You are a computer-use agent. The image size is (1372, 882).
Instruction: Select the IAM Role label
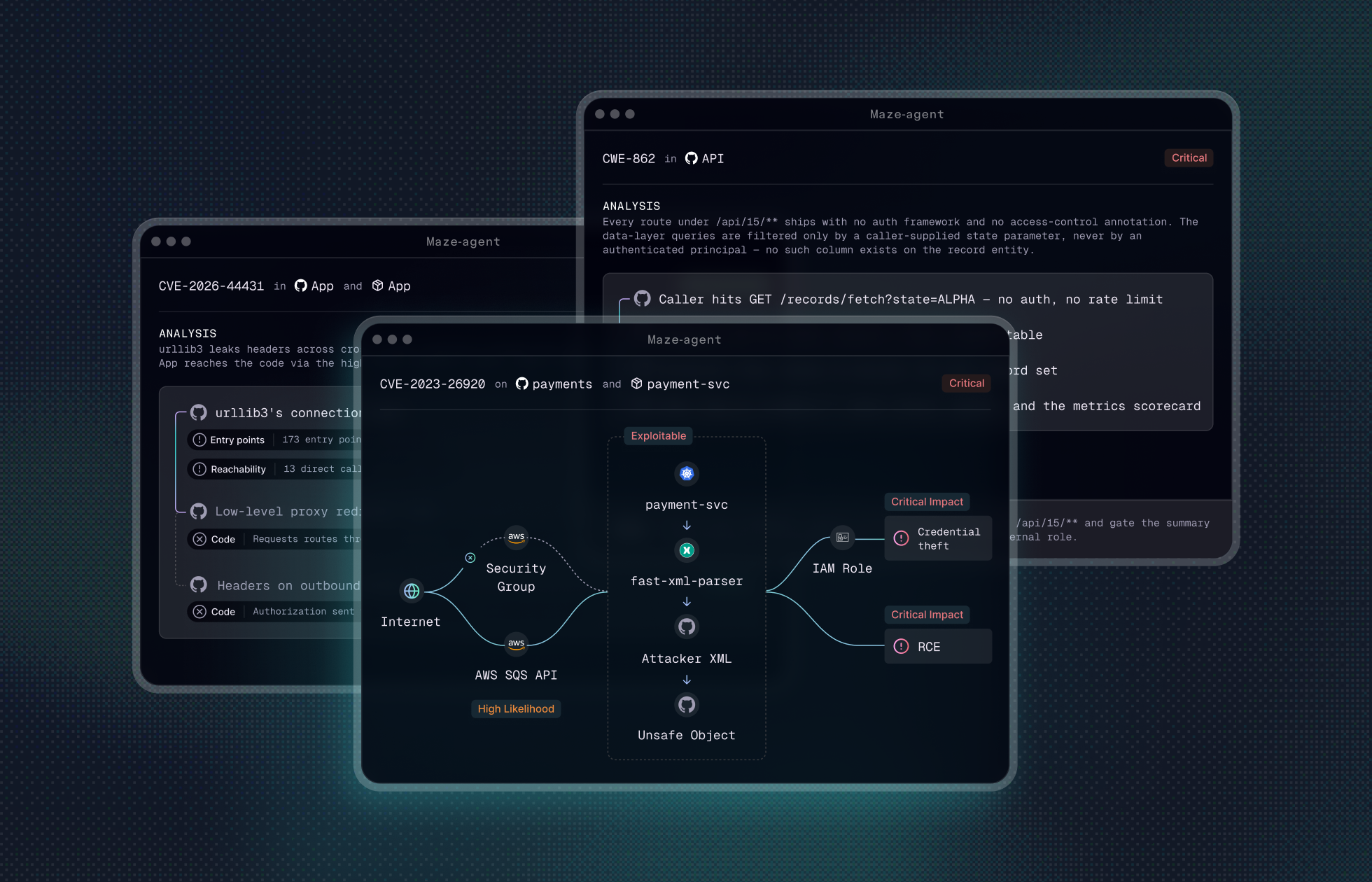pos(842,568)
